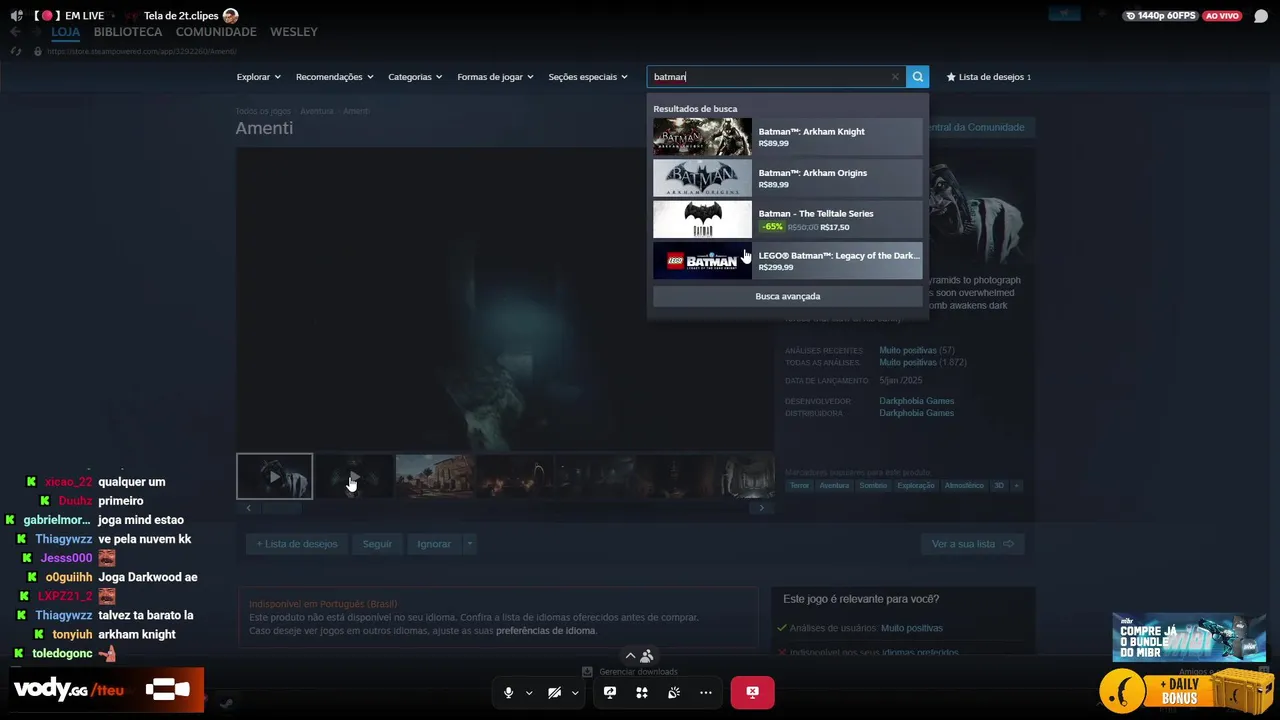Viewport: 1280px width, 720px height.
Task: Select the pyramid landscape screenshot thumbnail
Action: tap(434, 476)
